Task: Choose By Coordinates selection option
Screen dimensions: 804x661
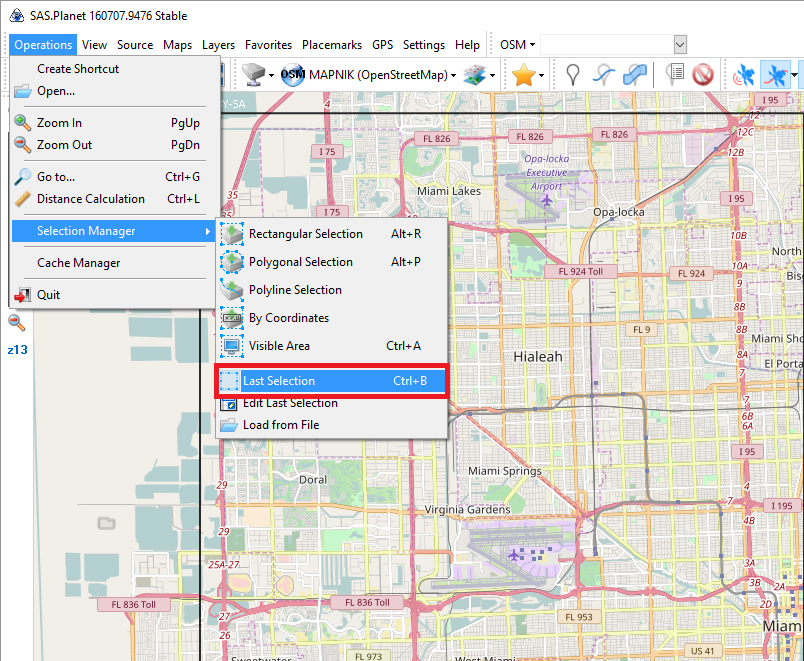Action: tap(331, 318)
